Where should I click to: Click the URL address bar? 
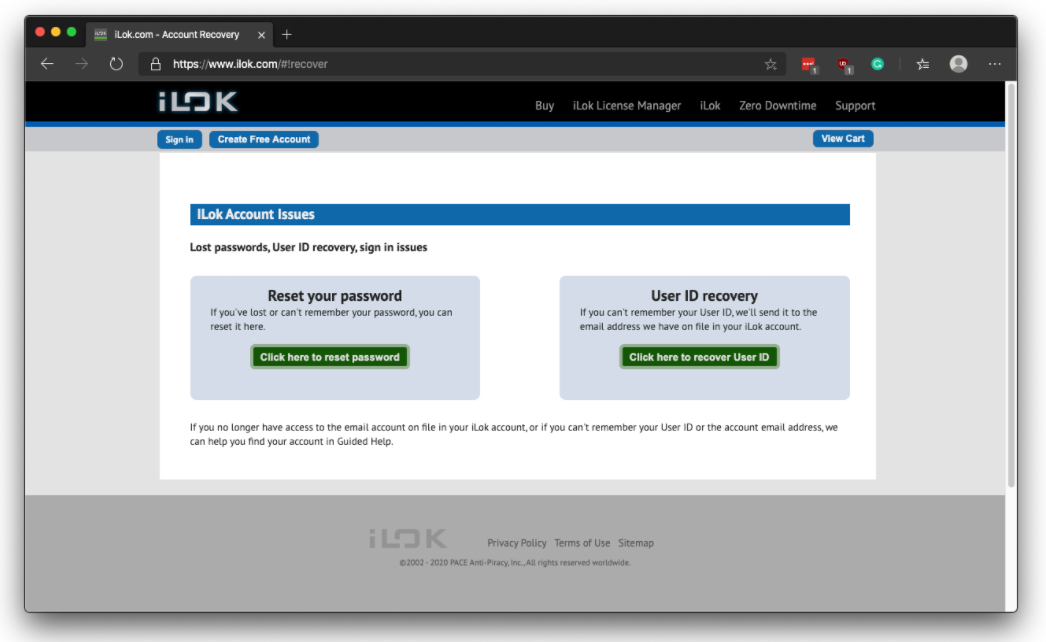click(450, 64)
